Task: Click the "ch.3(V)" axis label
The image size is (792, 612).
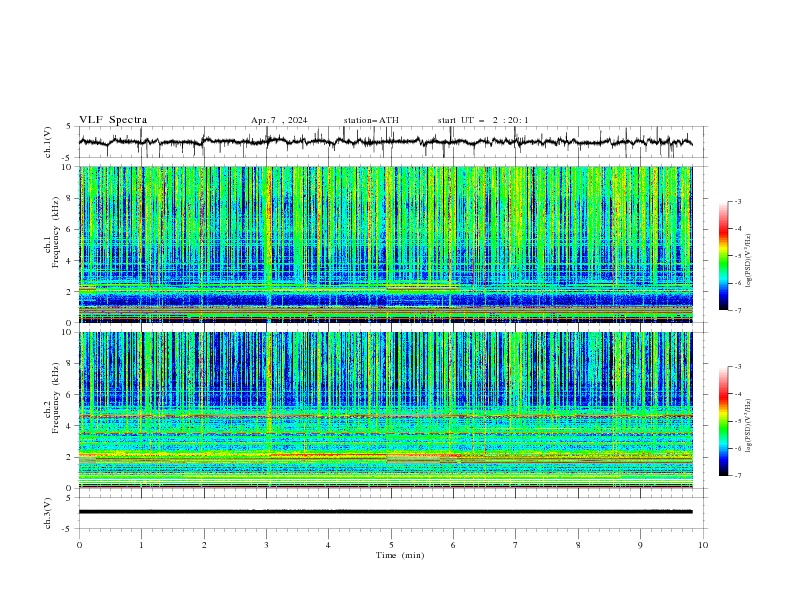Action: click(x=47, y=513)
